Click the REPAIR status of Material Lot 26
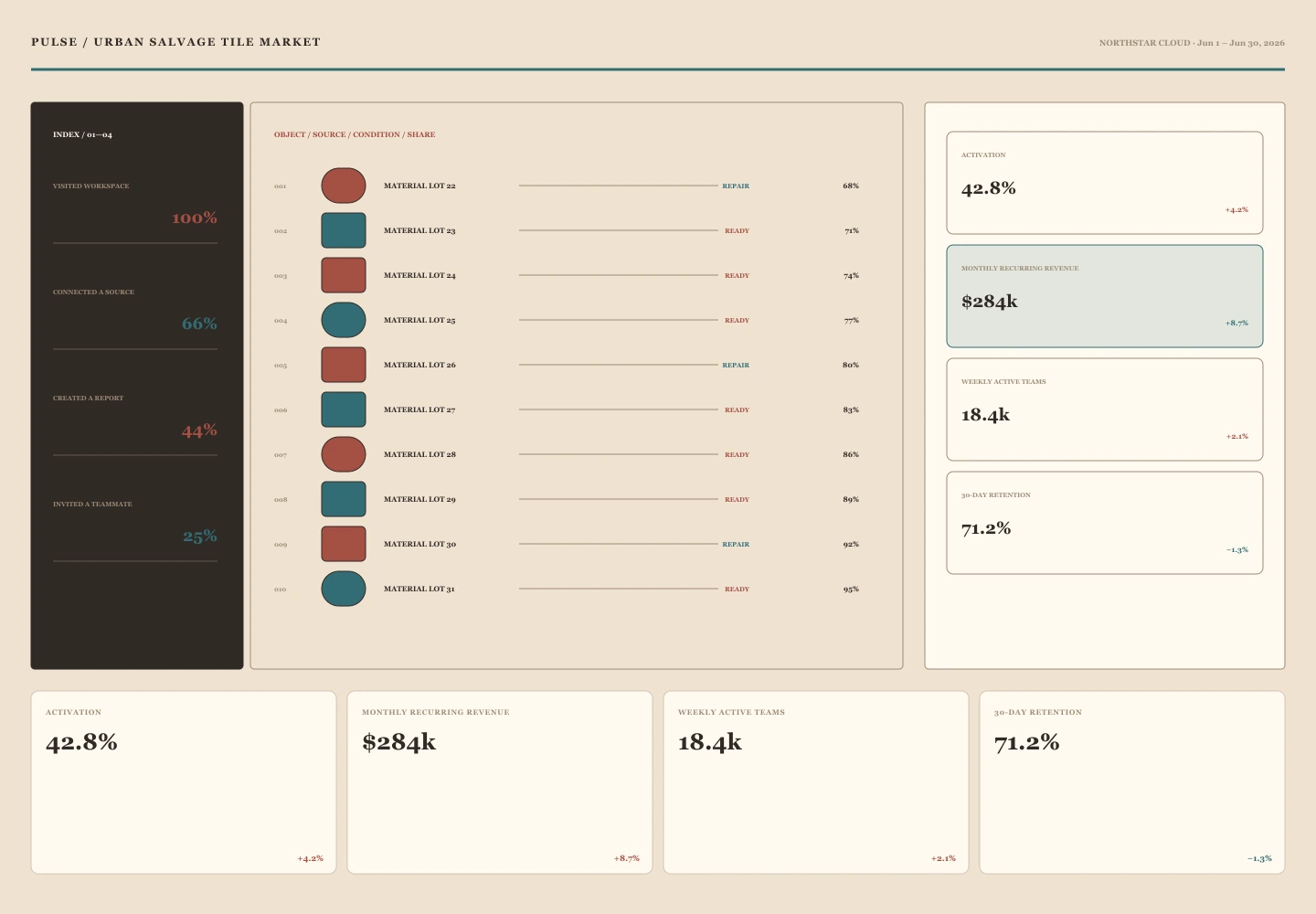Viewport: 1316px width, 914px height. [736, 365]
